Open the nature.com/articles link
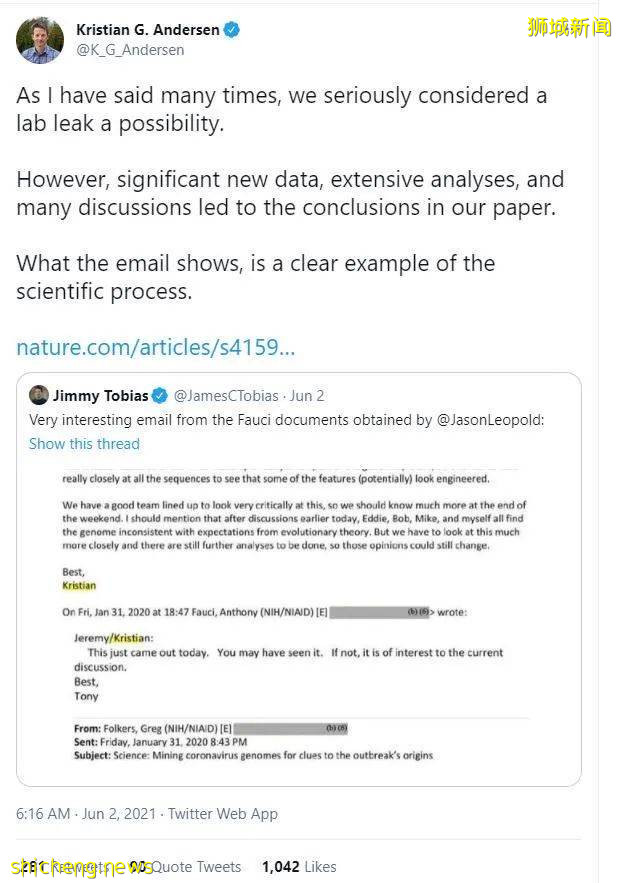This screenshot has width=625, height=883. [x=155, y=348]
